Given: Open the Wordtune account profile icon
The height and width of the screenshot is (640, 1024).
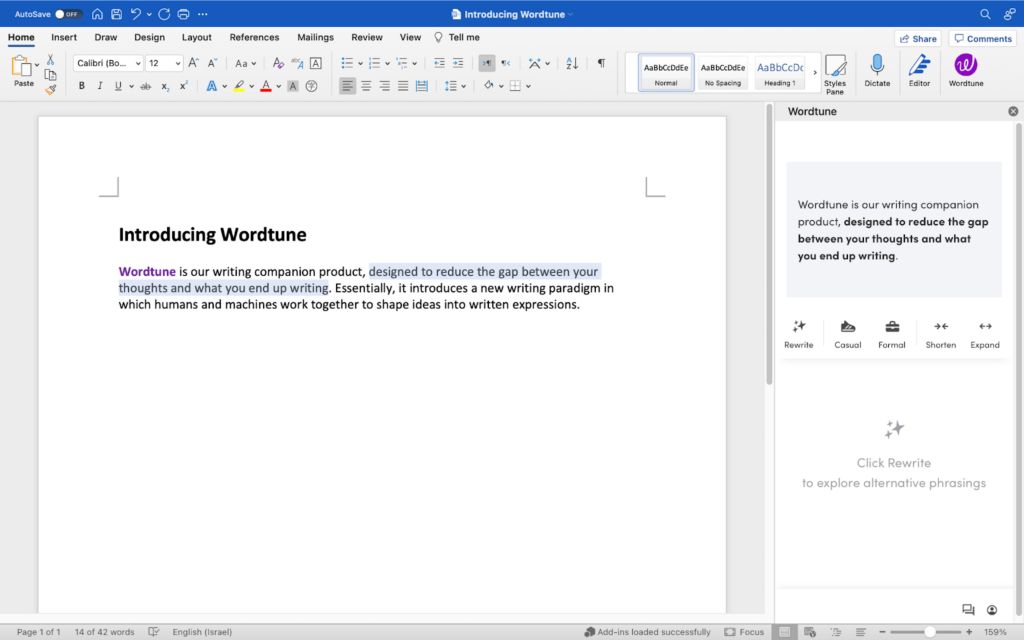Looking at the screenshot, I should coord(991,610).
